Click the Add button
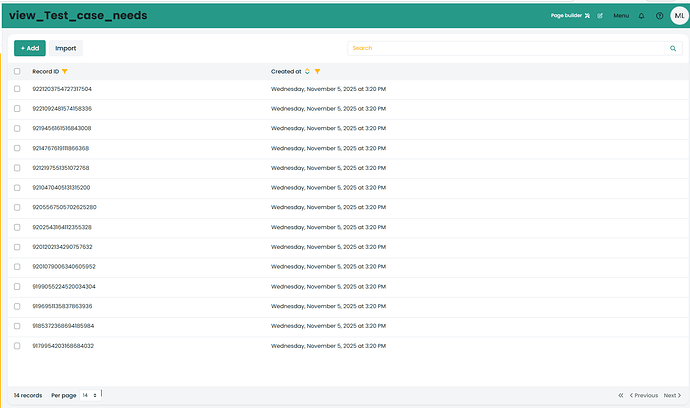The image size is (690, 408). pyautogui.click(x=30, y=48)
